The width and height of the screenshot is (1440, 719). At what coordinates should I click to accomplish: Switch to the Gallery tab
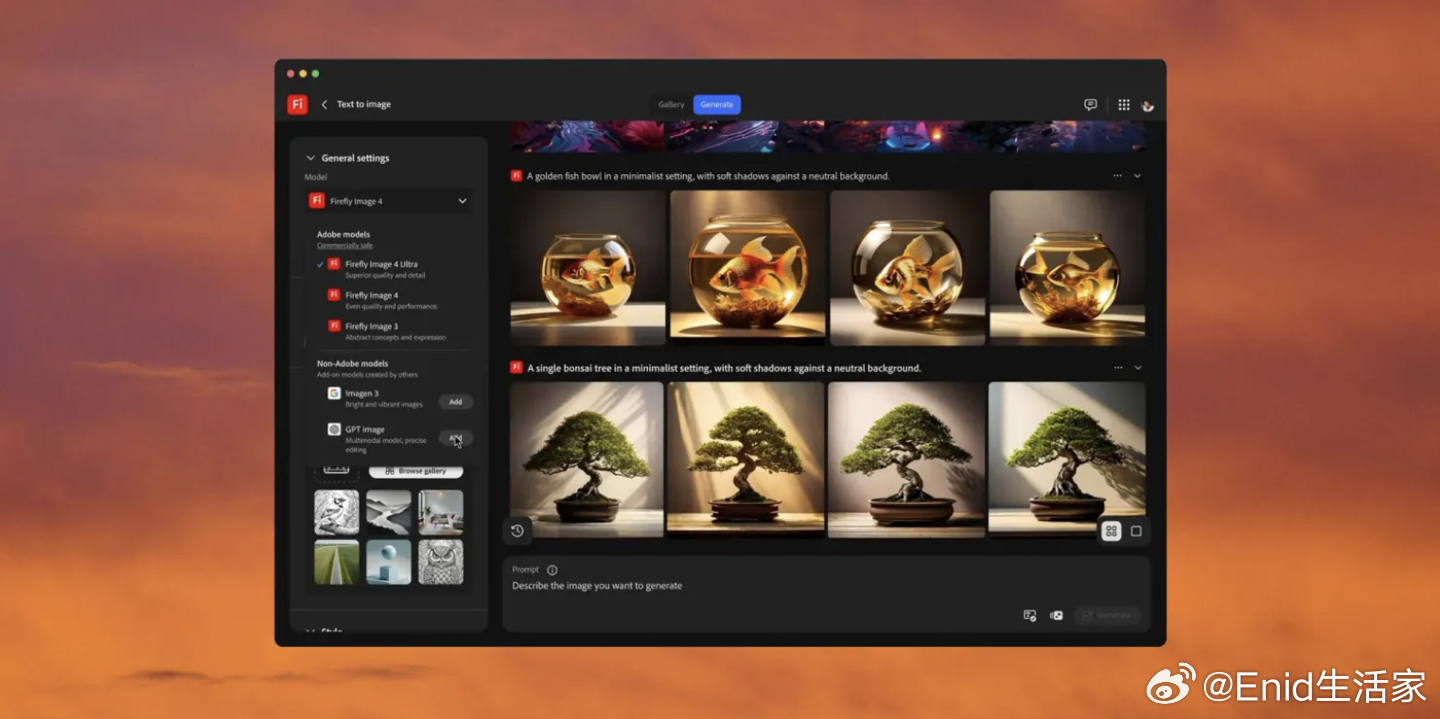coord(671,104)
